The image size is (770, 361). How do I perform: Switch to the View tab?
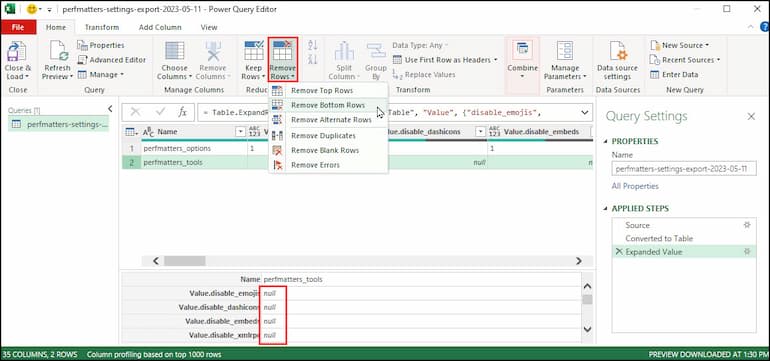pyautogui.click(x=209, y=28)
